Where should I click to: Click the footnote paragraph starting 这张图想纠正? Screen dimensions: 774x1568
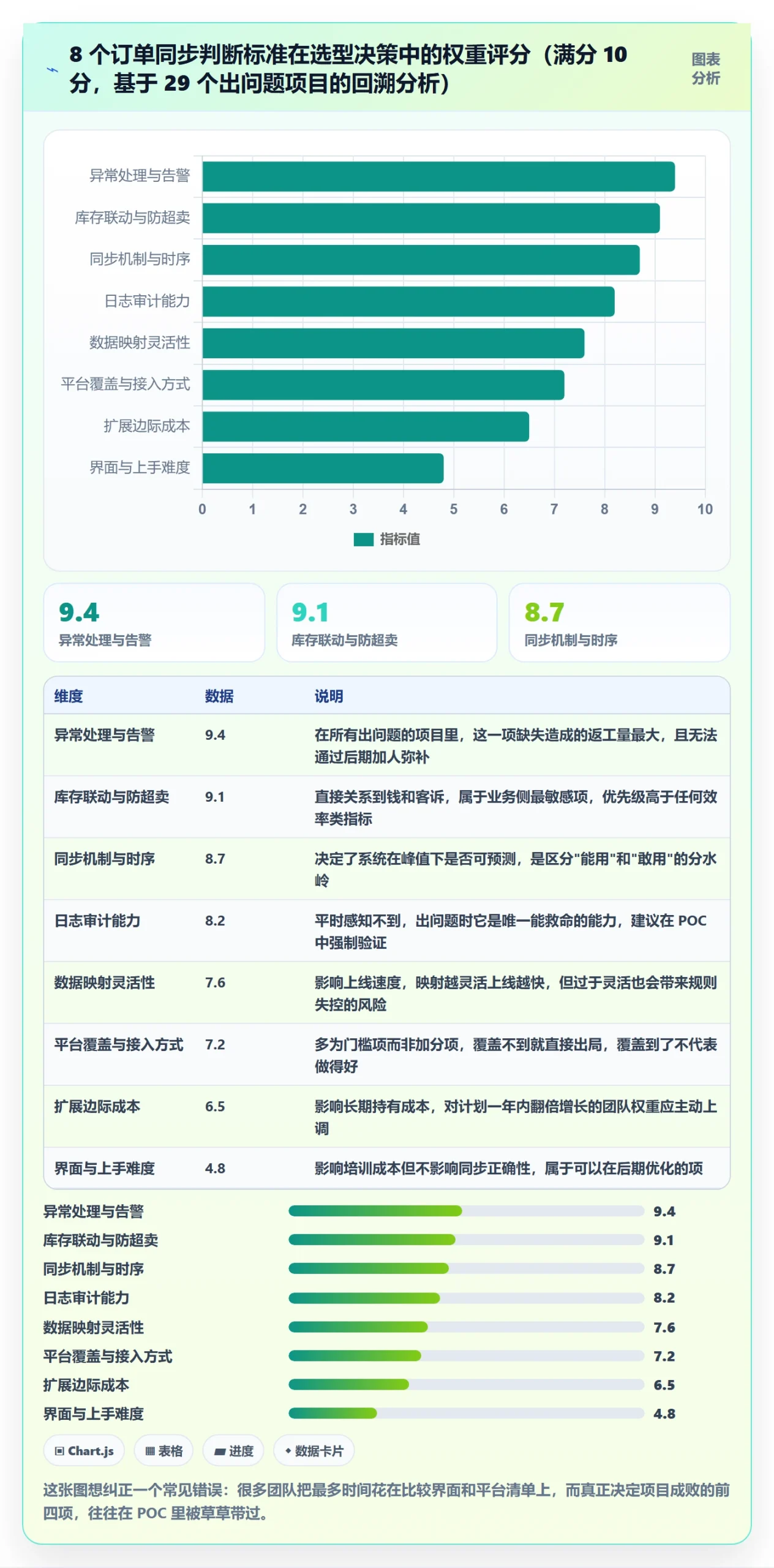(x=386, y=1501)
